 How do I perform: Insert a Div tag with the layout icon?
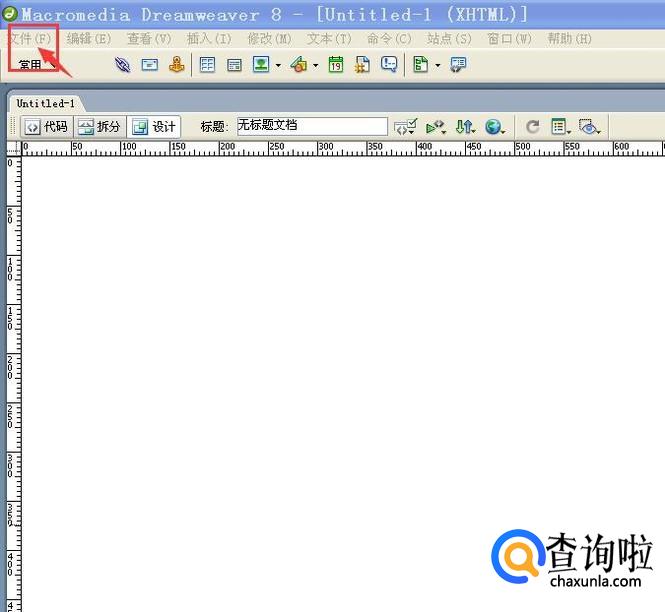coord(234,65)
